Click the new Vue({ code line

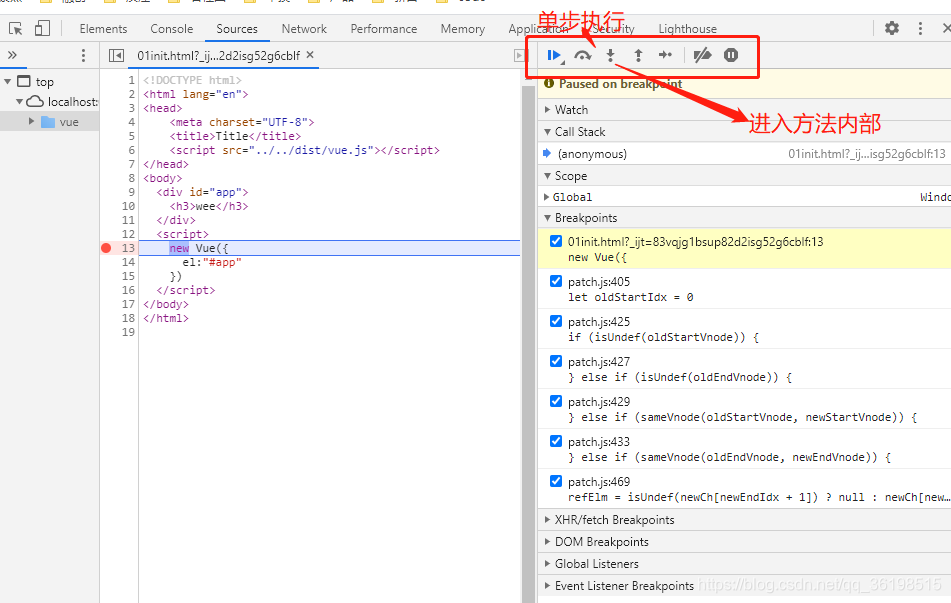199,248
